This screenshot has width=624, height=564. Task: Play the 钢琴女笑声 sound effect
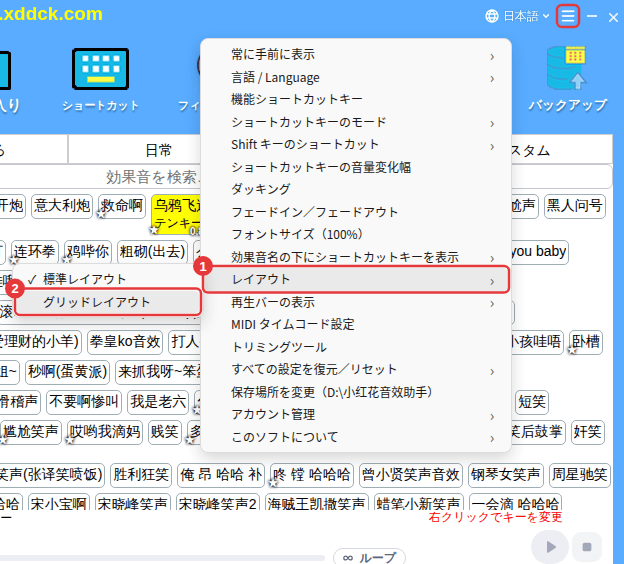505,475
